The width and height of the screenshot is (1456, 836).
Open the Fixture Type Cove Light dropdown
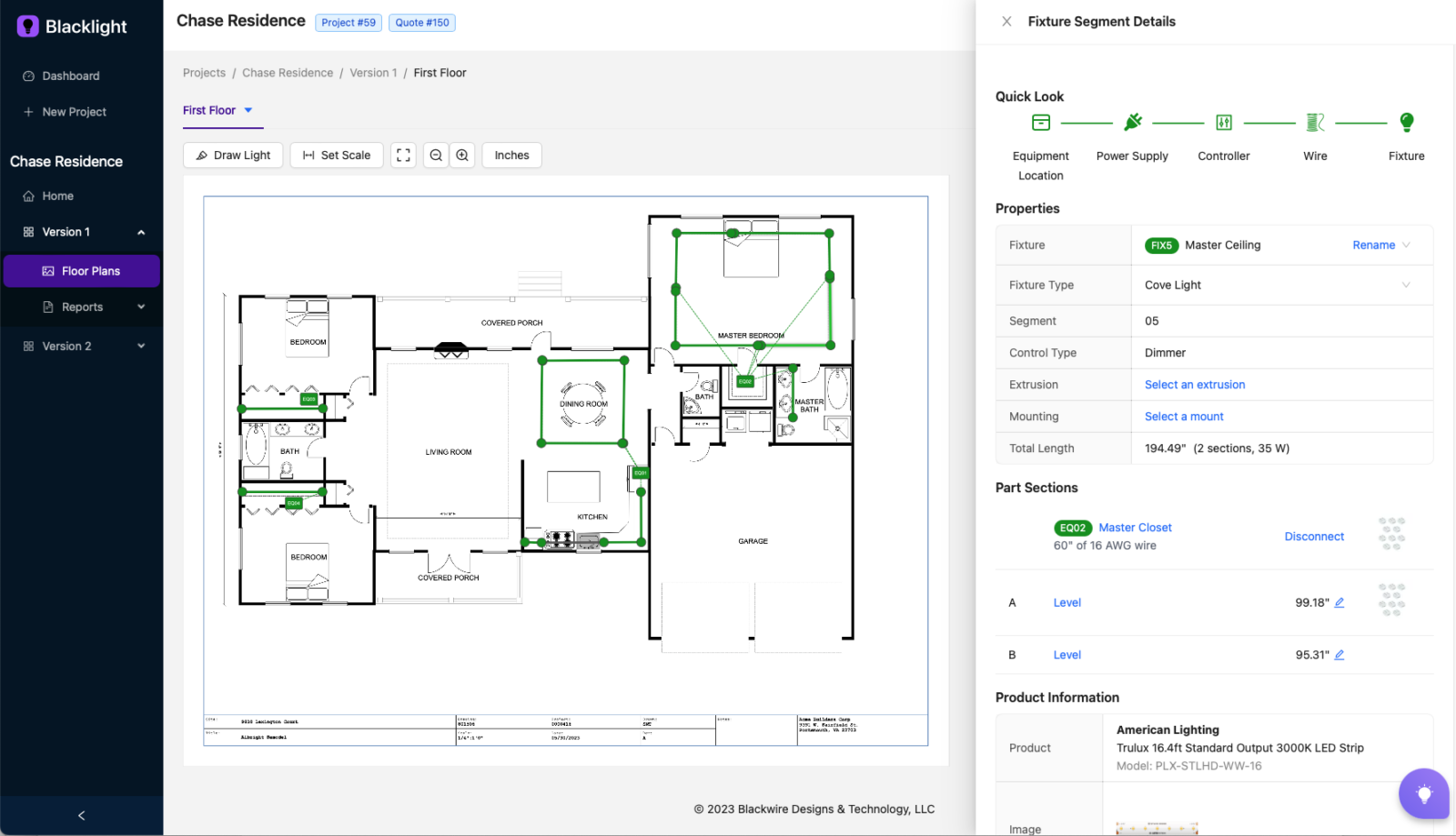click(x=1405, y=285)
